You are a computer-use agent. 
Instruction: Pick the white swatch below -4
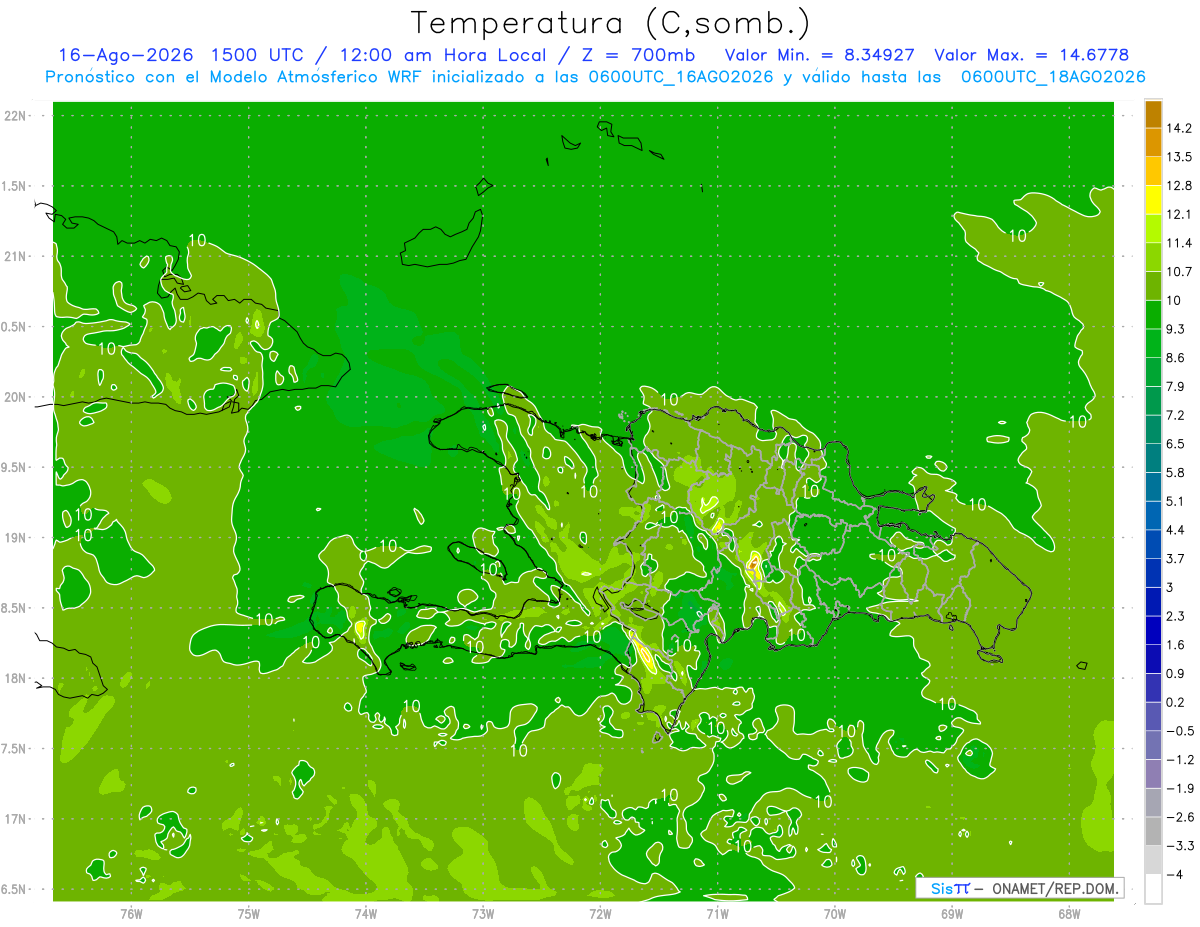(1153, 889)
